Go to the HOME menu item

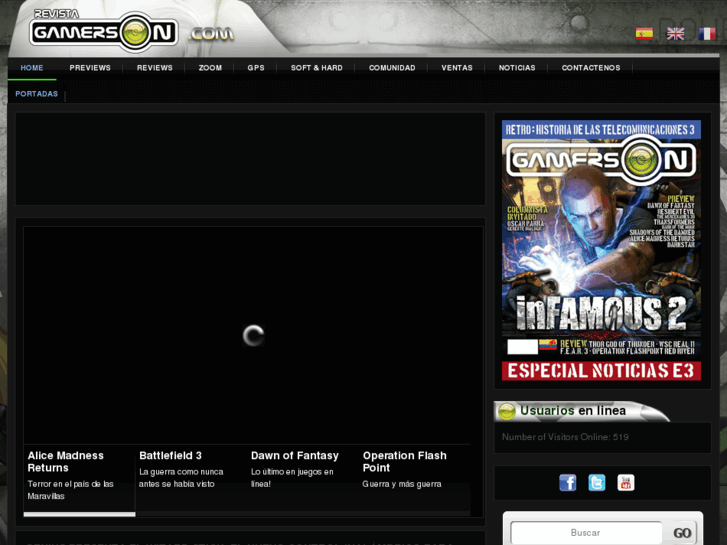(x=32, y=68)
